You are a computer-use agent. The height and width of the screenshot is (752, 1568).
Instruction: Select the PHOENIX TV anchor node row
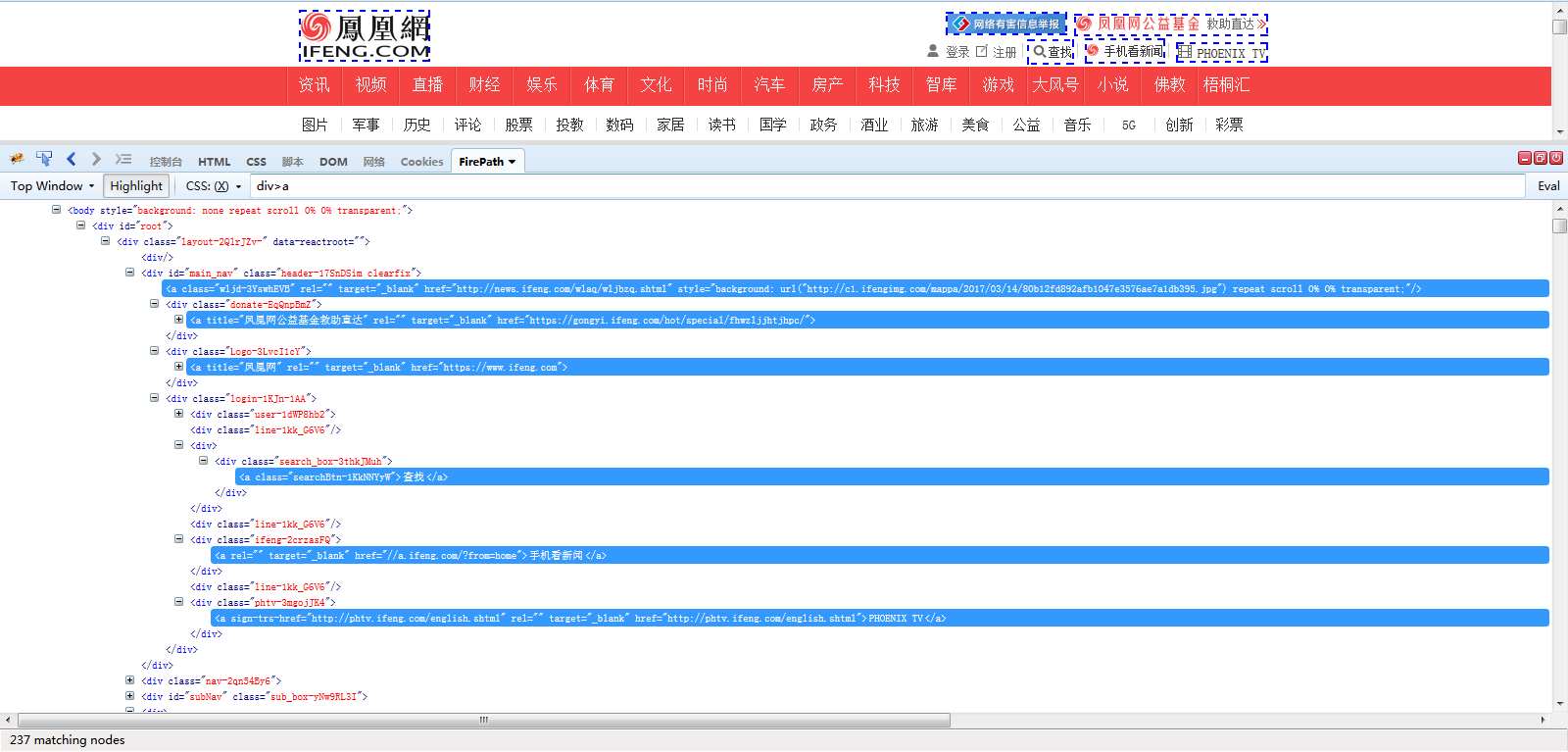880,618
